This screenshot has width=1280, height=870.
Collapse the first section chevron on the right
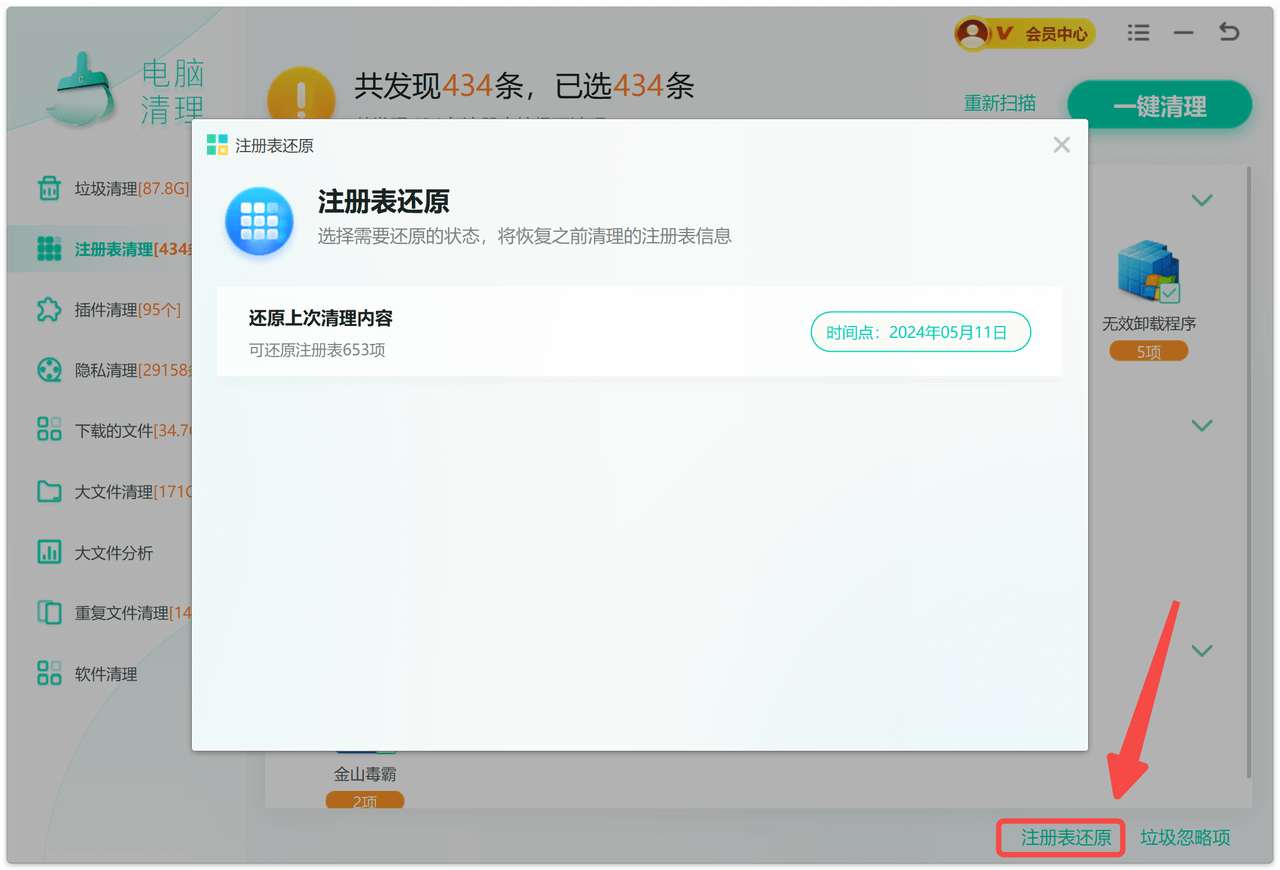(1202, 200)
